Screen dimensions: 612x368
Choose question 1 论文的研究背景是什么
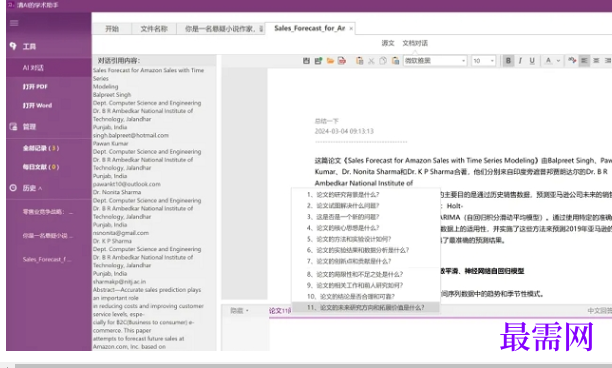click(x=366, y=194)
